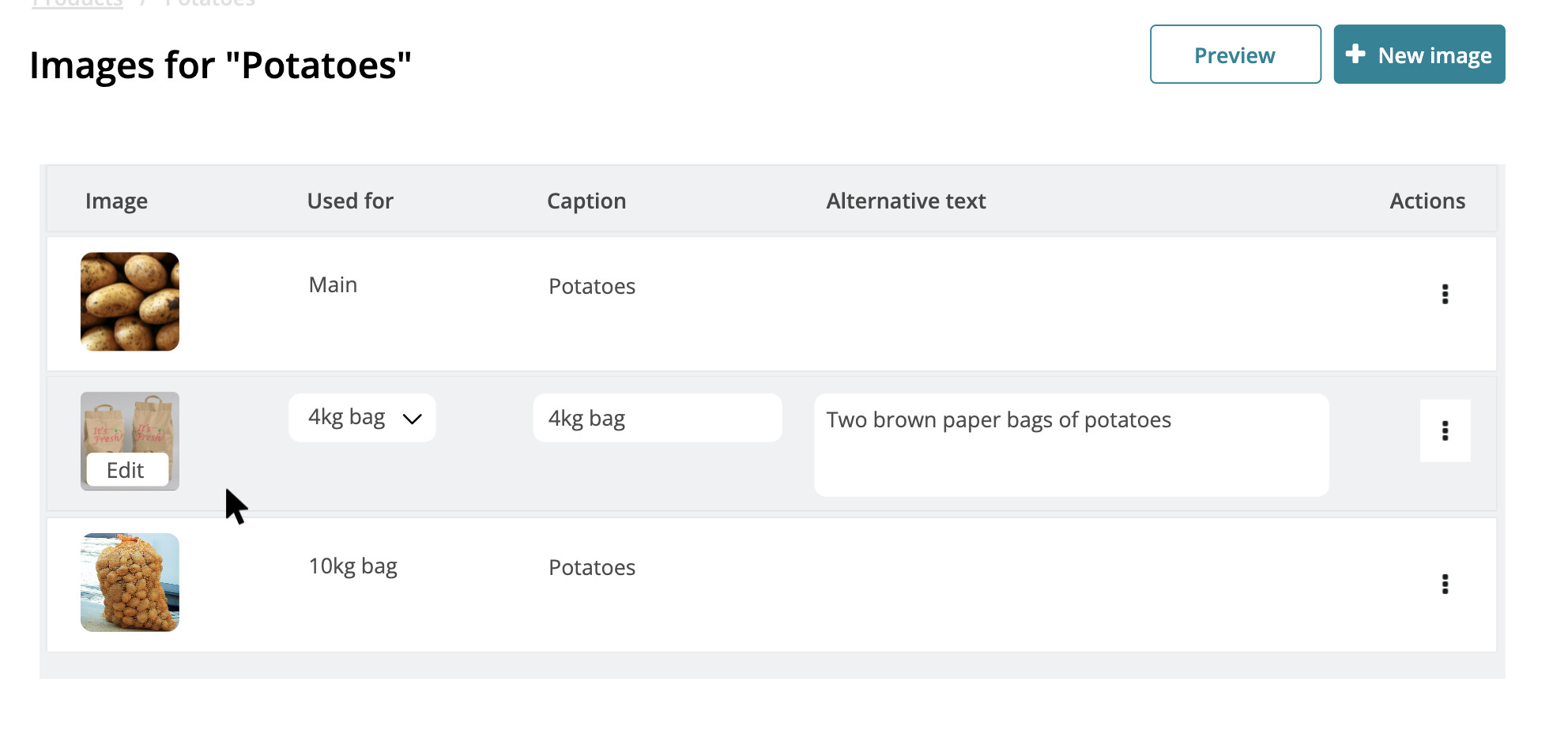Edit the 4kg bag caption field
The image size is (1568, 733).
click(657, 418)
